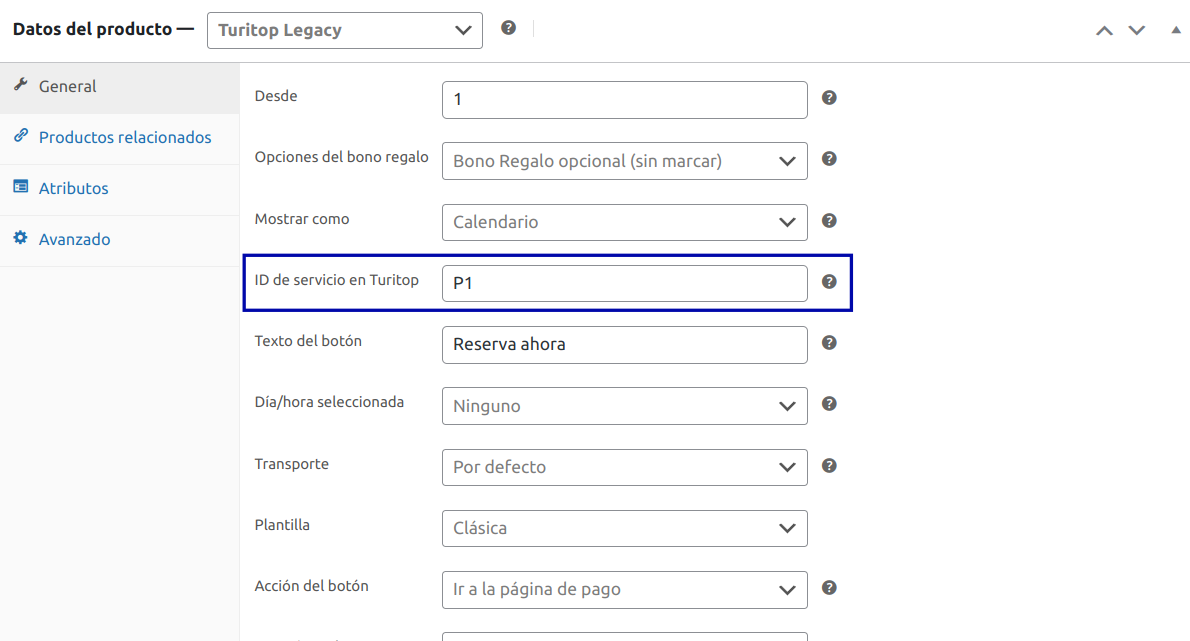This screenshot has height=641, width=1190.
Task: Open the Acción del botón dropdown
Action: (624, 590)
